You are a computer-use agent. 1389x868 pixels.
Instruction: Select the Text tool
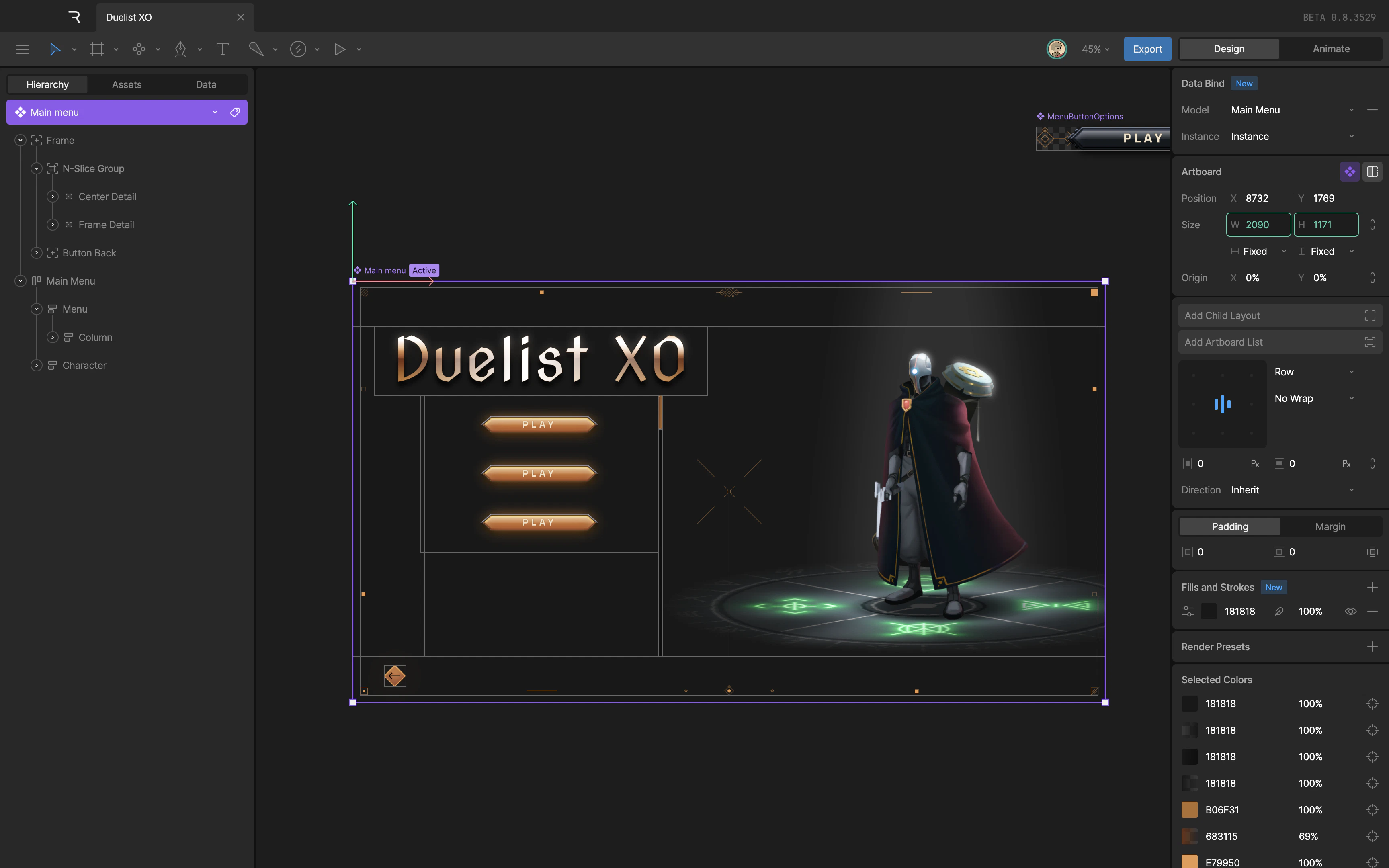coord(222,49)
